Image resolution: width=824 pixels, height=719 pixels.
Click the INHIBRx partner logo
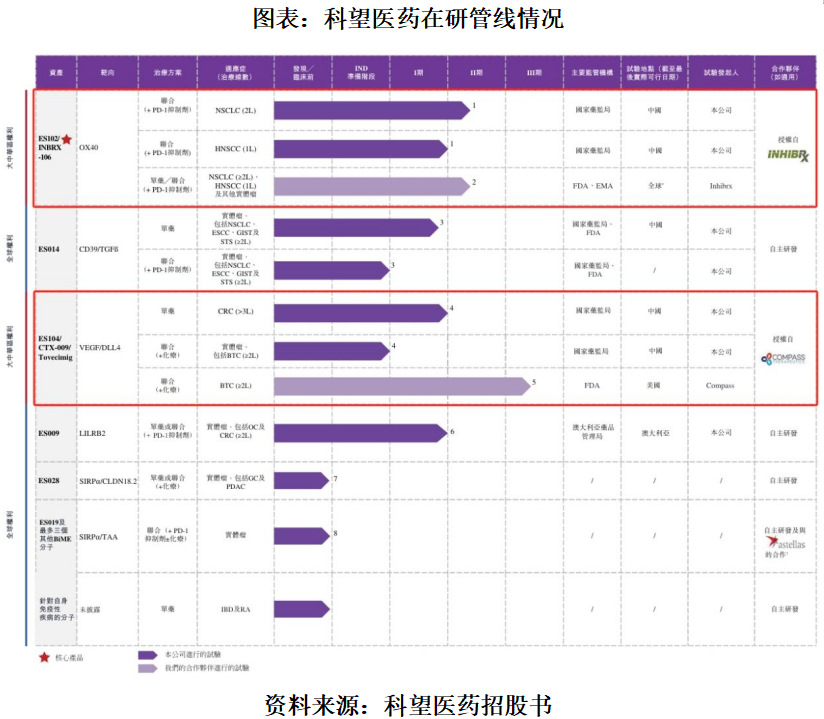click(788, 155)
